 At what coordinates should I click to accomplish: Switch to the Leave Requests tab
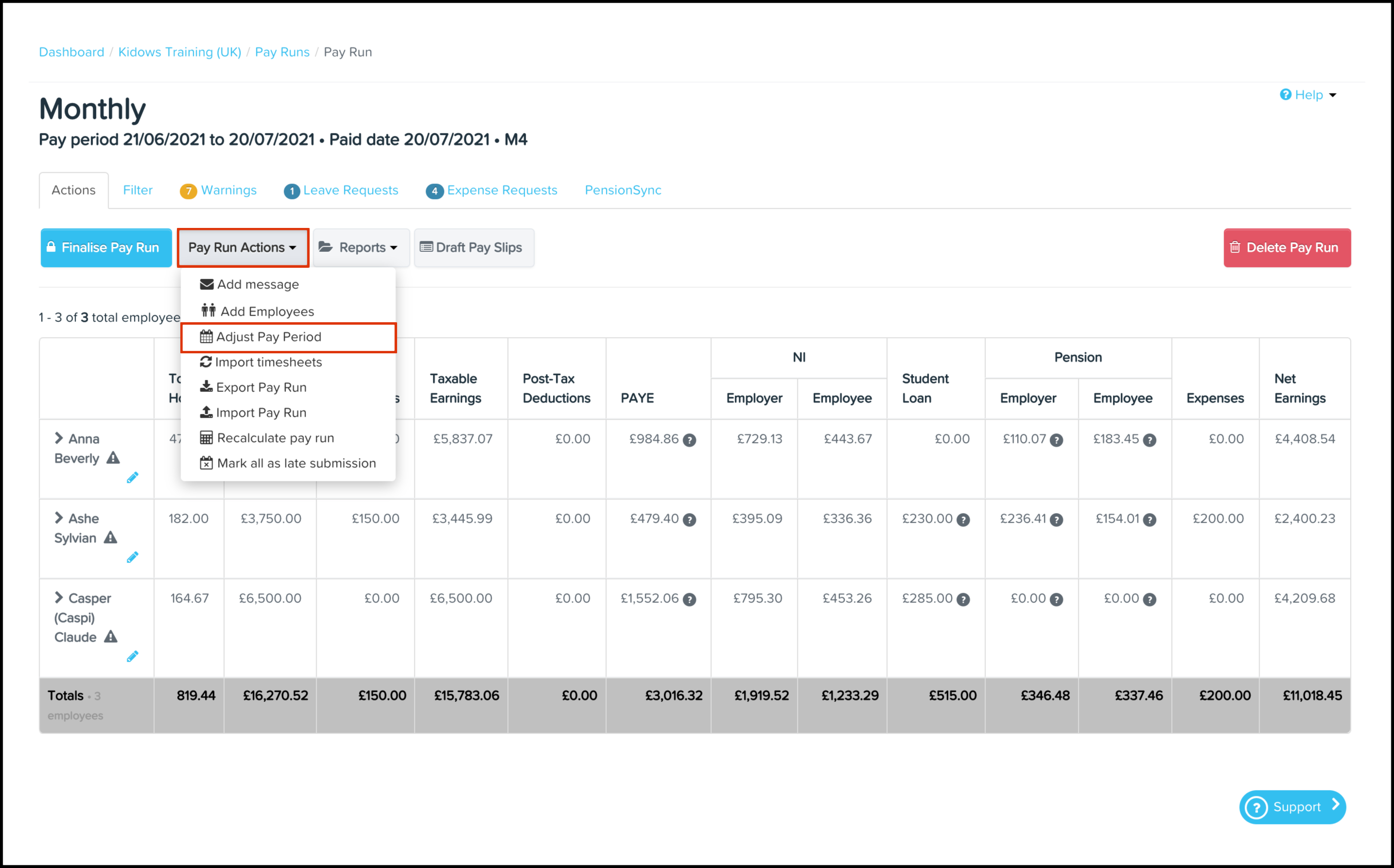pos(350,190)
